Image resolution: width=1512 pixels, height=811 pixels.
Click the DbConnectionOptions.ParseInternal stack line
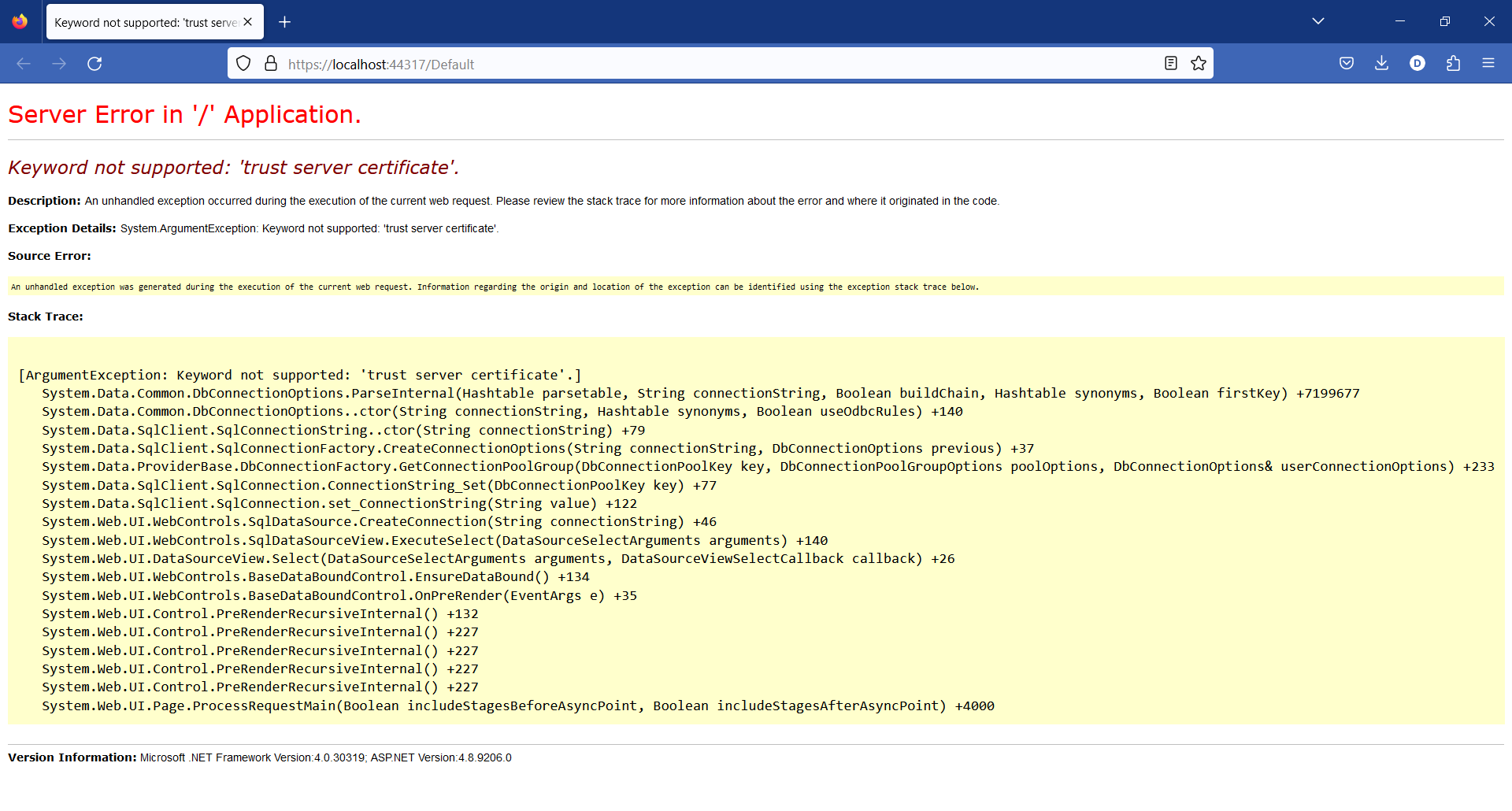click(701, 394)
